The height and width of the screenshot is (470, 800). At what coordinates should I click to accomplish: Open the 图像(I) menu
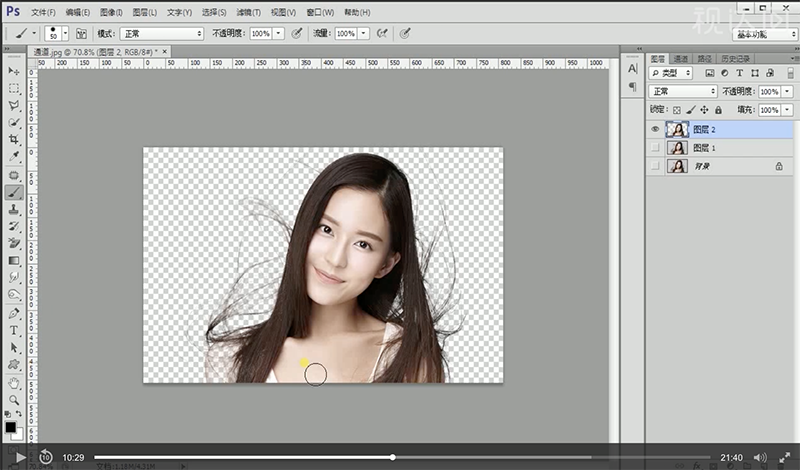(111, 12)
